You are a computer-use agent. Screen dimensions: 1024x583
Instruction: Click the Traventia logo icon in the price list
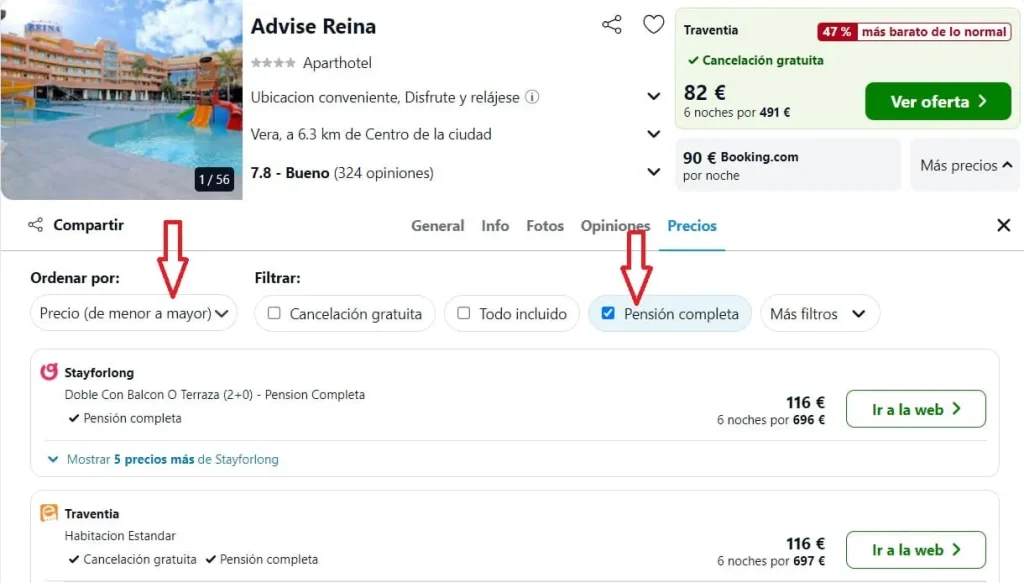point(49,513)
